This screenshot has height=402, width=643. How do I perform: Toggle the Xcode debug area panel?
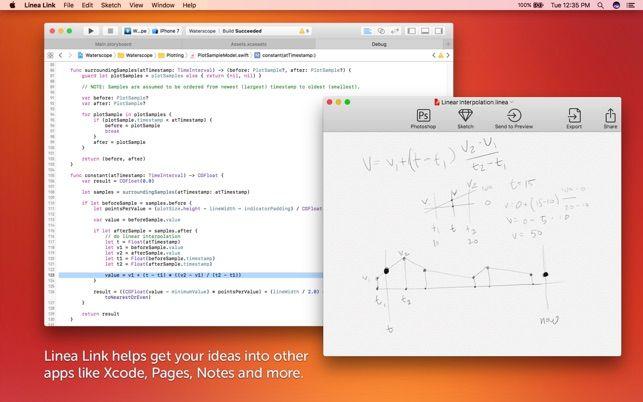tap(425, 31)
